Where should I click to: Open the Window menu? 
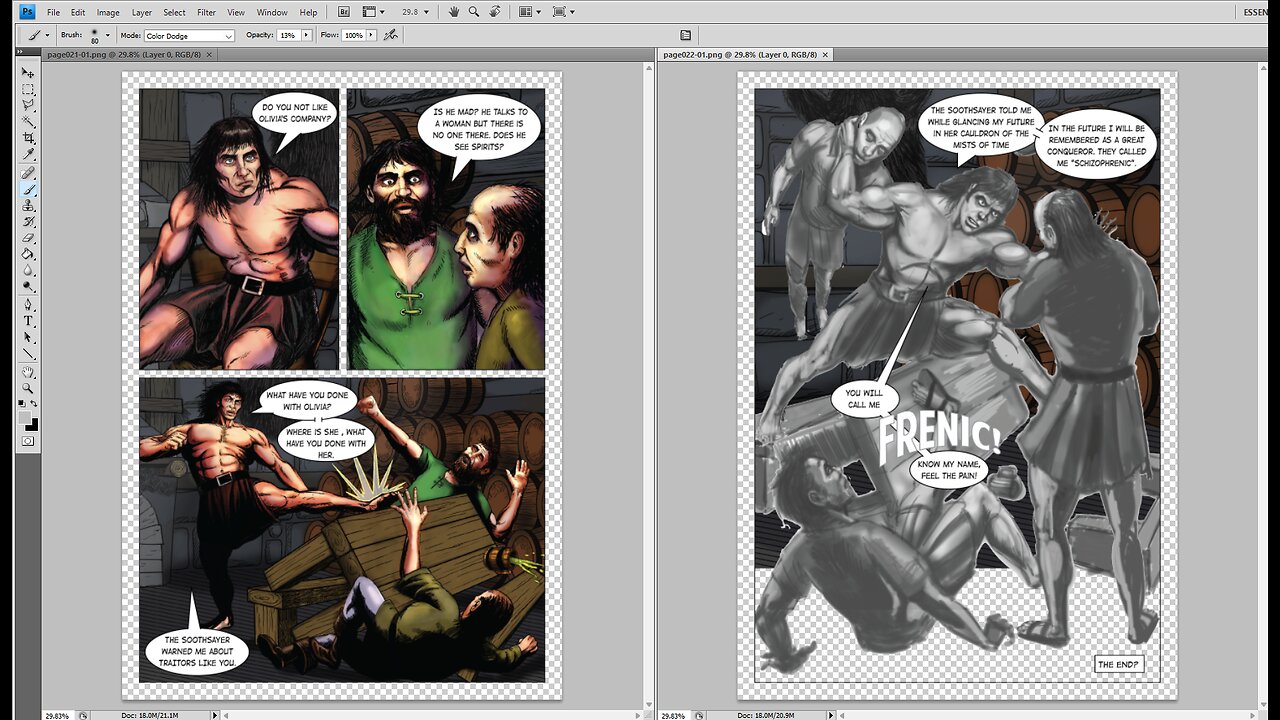click(272, 12)
